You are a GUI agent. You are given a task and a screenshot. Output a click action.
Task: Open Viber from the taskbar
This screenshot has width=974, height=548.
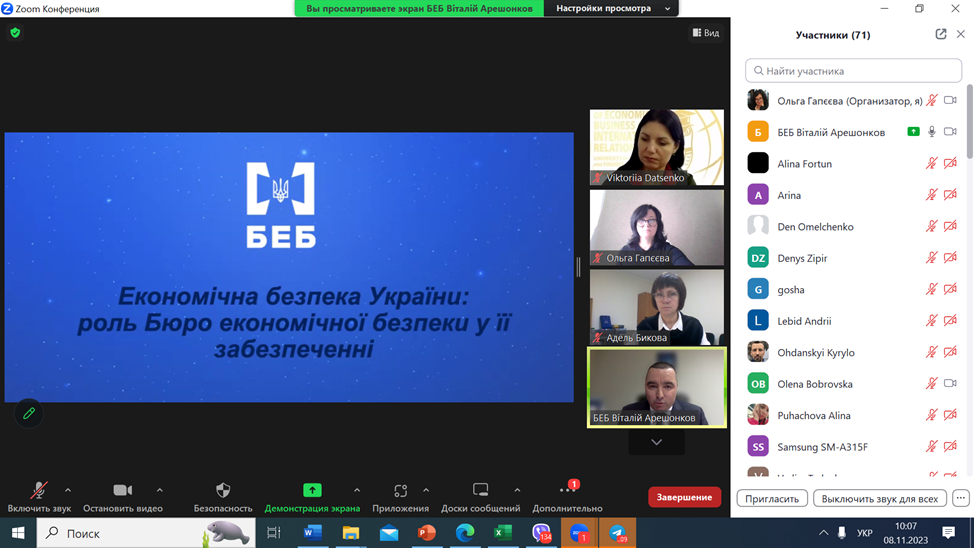[541, 533]
